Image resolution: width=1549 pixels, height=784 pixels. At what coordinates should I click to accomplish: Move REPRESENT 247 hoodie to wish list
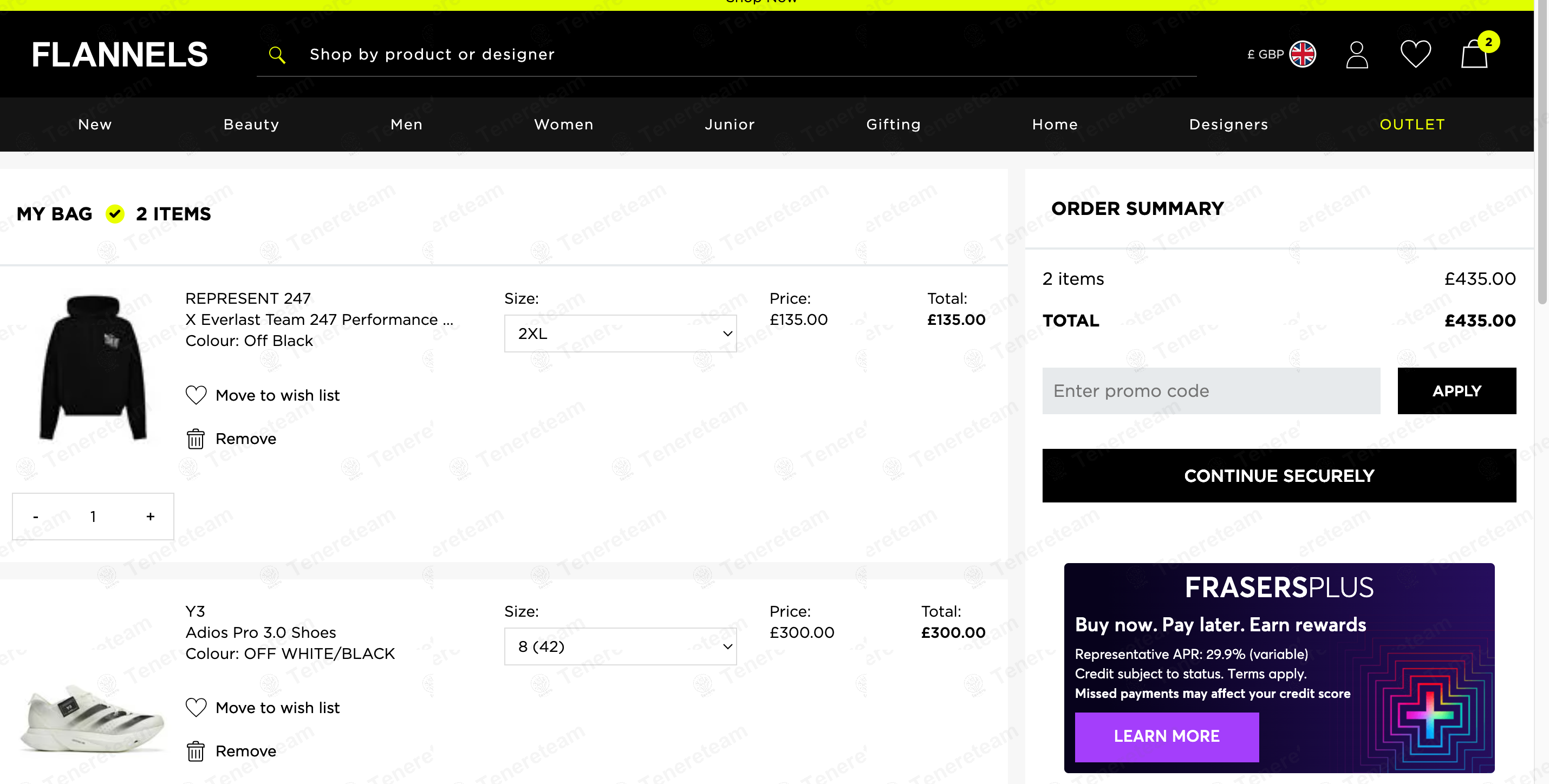coord(277,395)
